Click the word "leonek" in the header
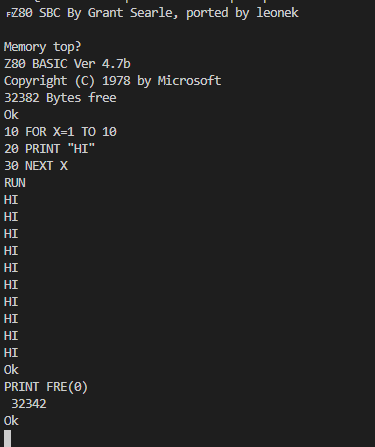This screenshot has height=447, width=375. tap(277, 13)
